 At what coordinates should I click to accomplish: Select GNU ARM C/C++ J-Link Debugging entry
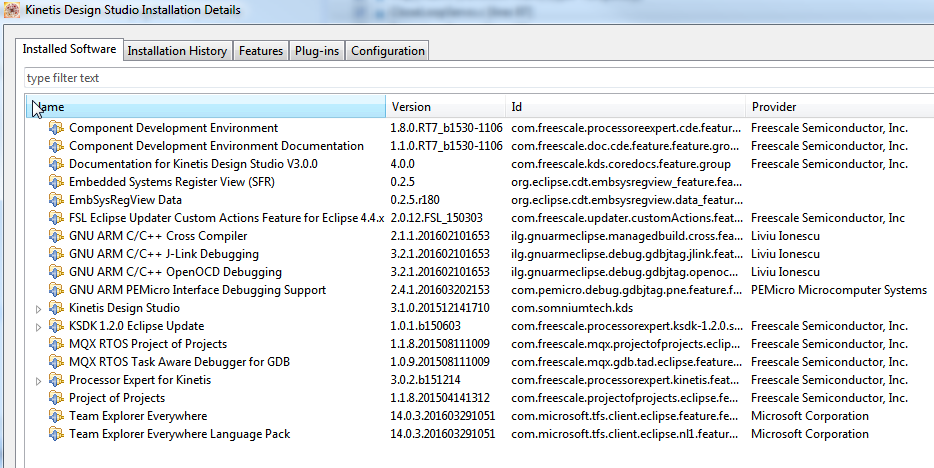164,254
